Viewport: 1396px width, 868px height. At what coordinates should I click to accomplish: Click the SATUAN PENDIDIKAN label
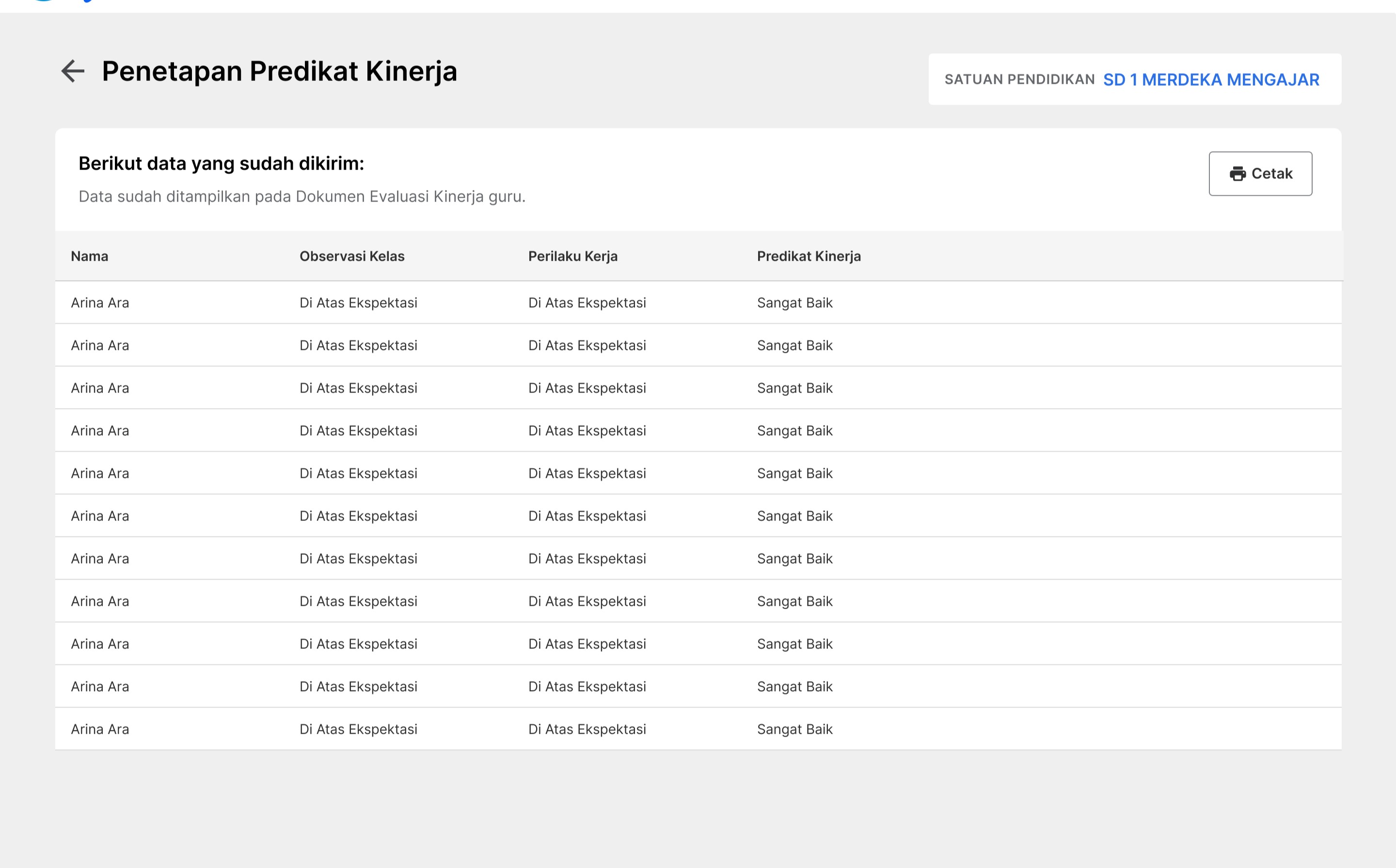pyautogui.click(x=1019, y=79)
